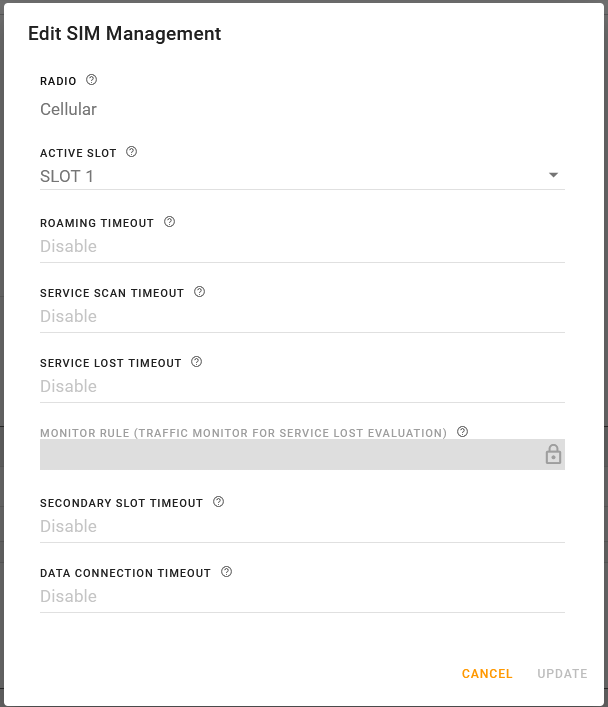Expand the Active Slot dropdown arrow
The width and height of the screenshot is (608, 707).
pos(553,176)
